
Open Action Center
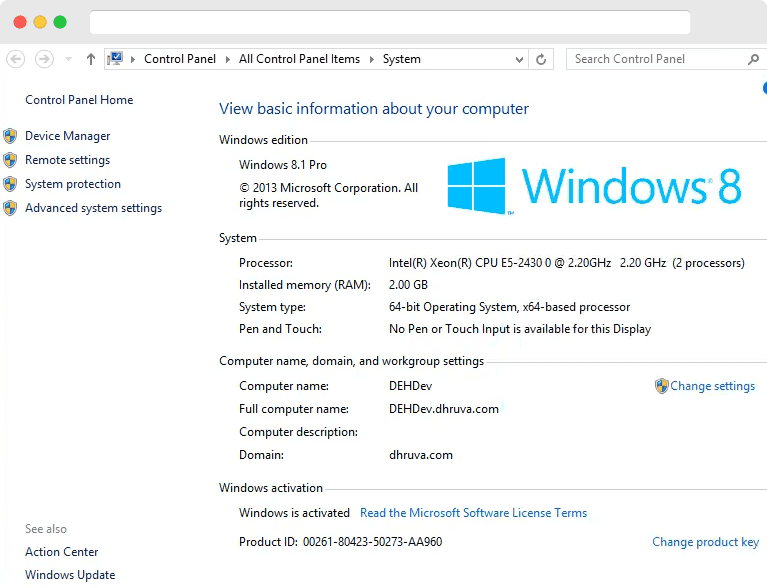click(62, 552)
